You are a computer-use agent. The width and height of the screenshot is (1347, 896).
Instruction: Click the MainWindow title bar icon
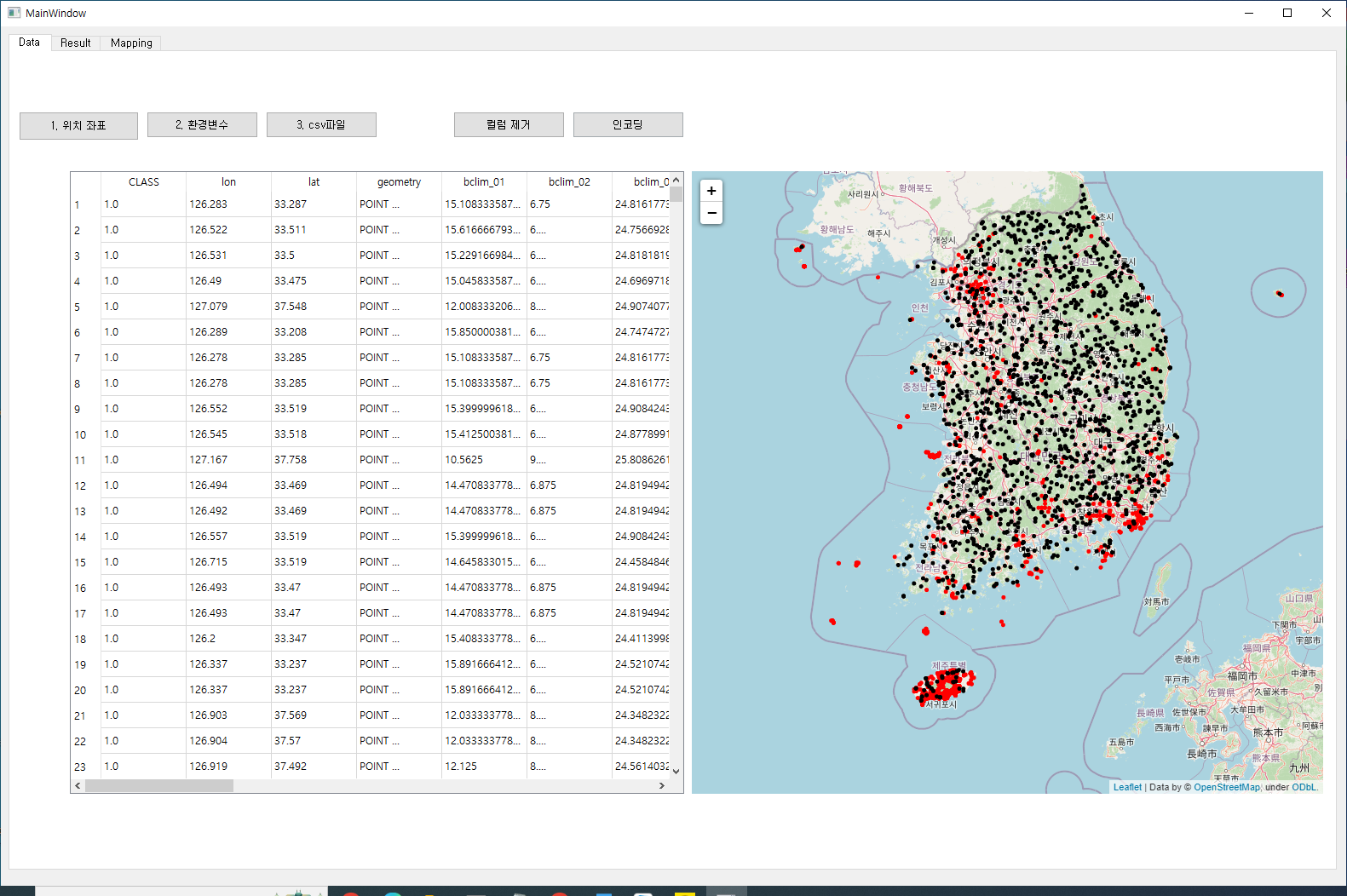[x=14, y=13]
